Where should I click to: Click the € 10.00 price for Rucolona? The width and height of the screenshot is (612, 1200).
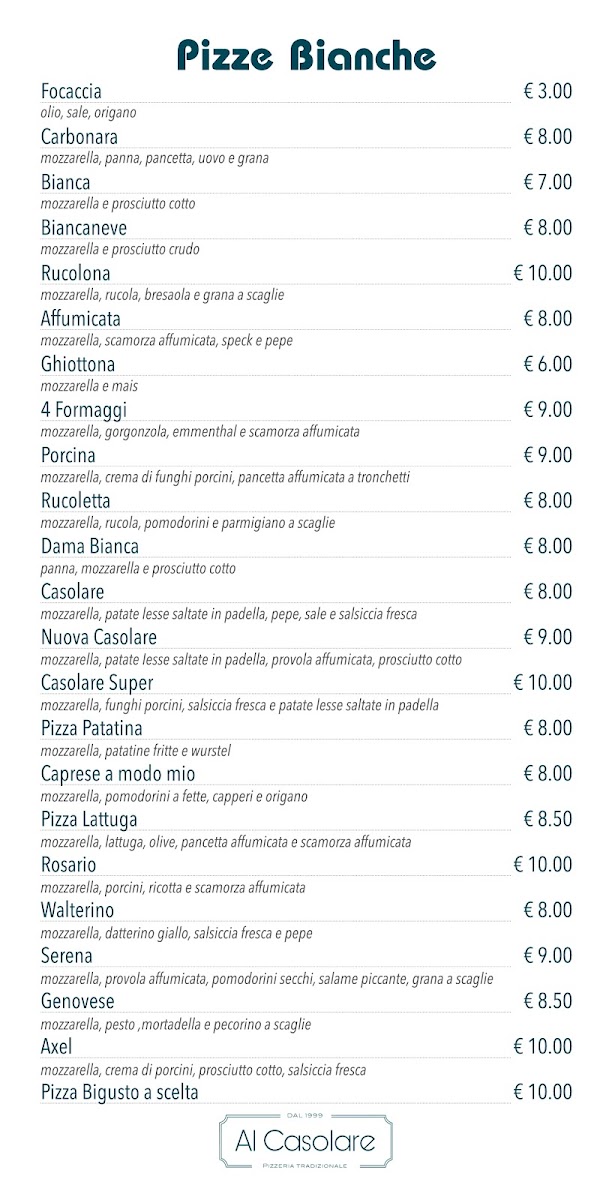(543, 273)
